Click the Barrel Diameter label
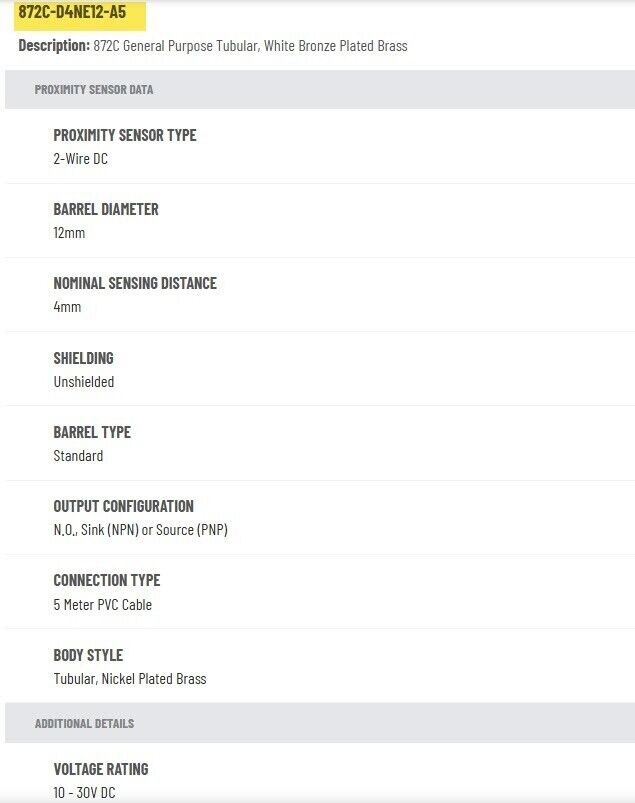Image resolution: width=635 pixels, height=803 pixels. click(106, 209)
